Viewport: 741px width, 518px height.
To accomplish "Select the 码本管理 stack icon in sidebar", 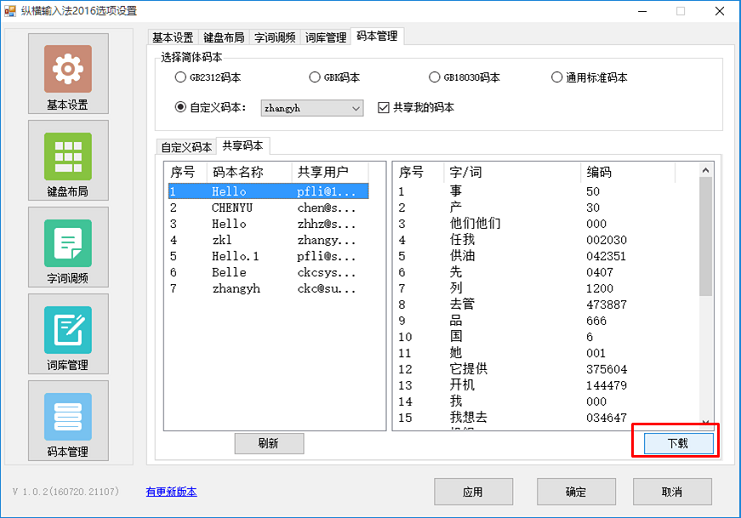I will [67, 417].
